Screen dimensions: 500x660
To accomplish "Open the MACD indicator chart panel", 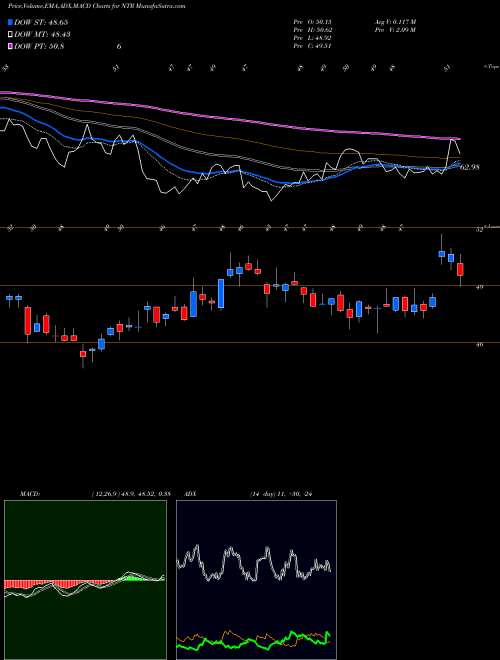I will [85, 580].
